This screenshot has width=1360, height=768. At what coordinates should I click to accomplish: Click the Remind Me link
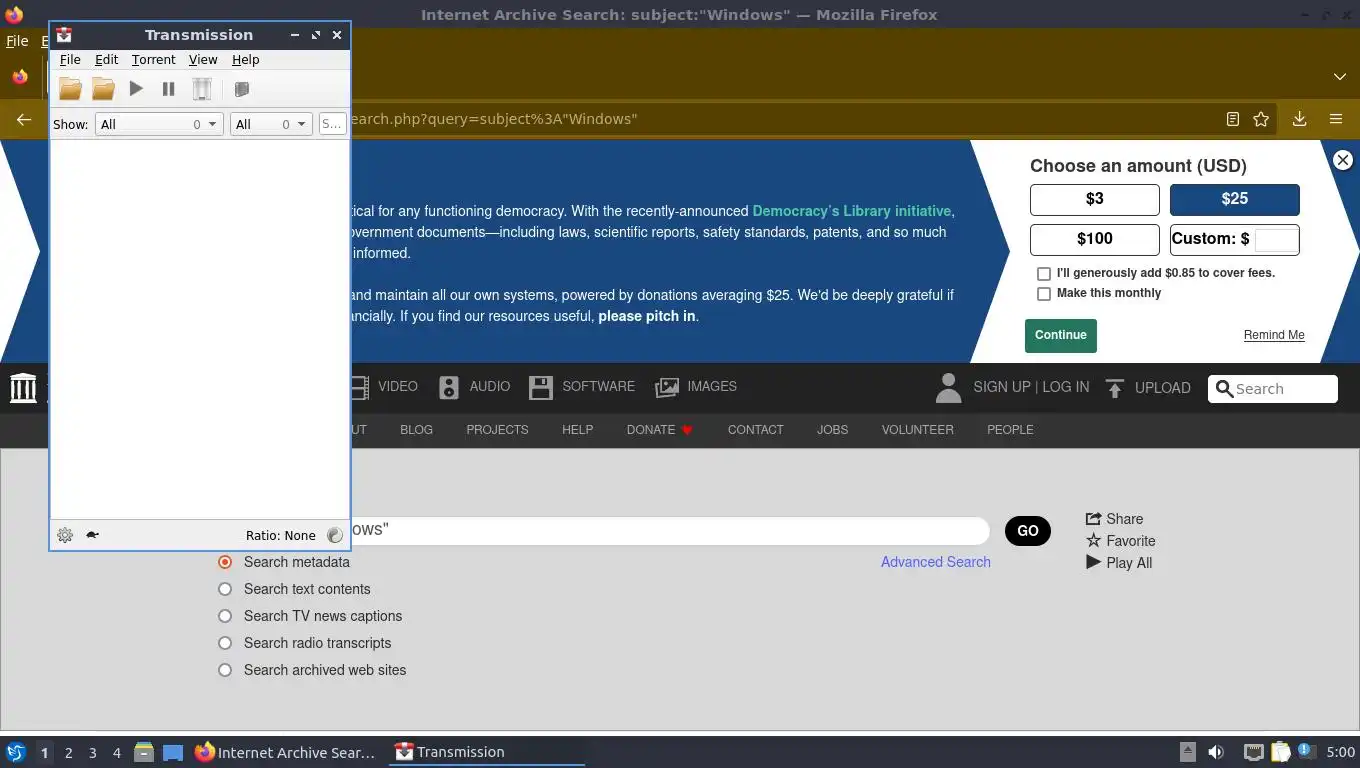tap(1274, 335)
